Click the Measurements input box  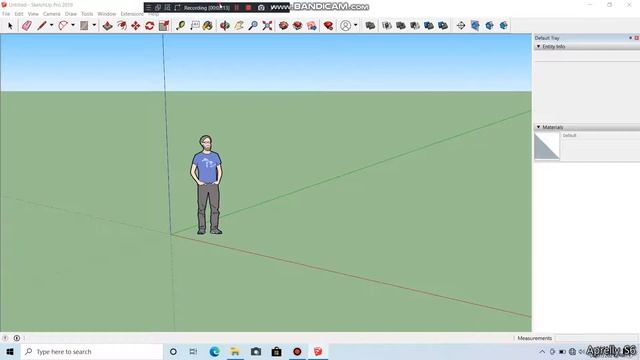[597, 338]
